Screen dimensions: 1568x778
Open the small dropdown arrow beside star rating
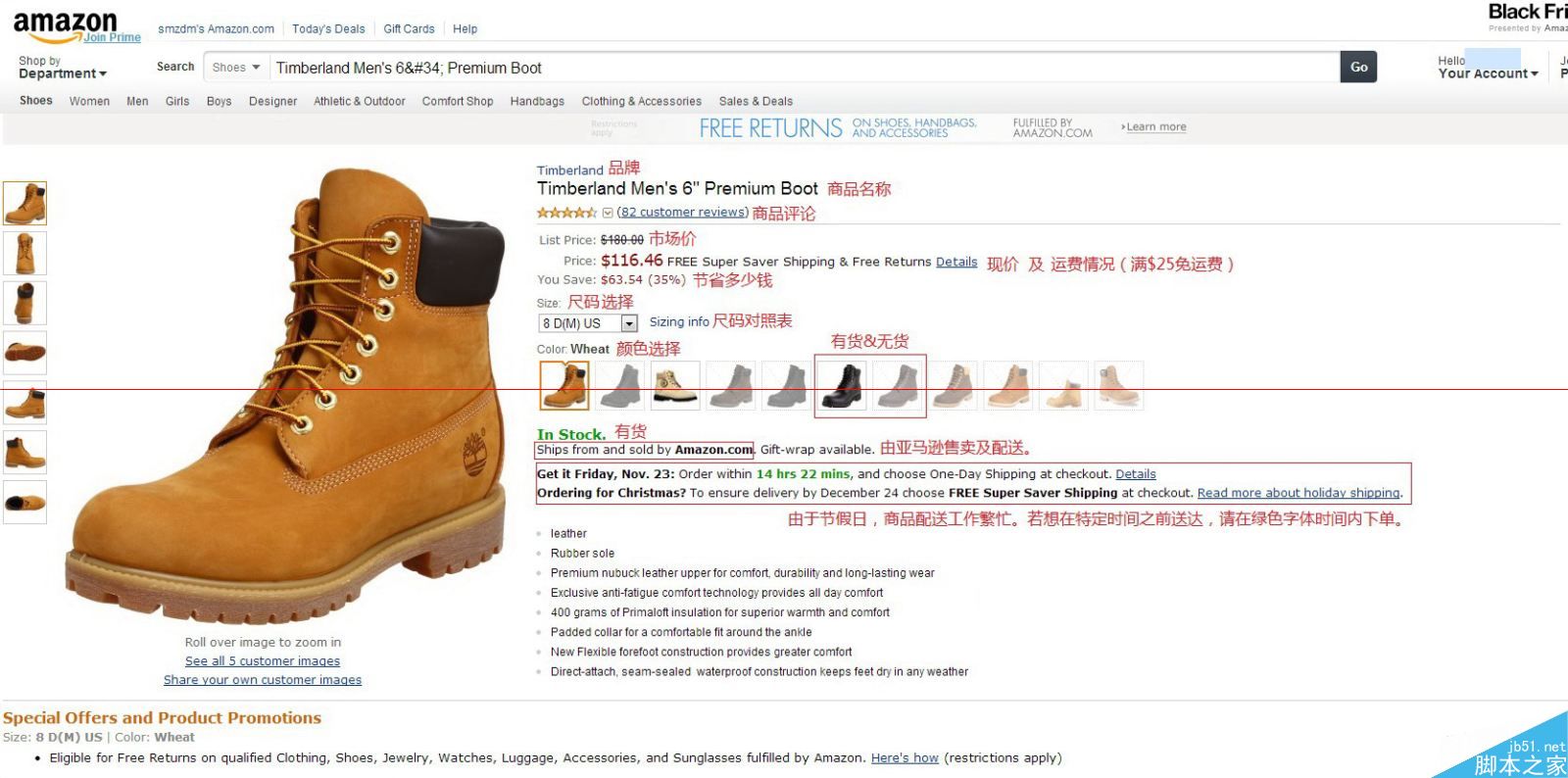[607, 213]
